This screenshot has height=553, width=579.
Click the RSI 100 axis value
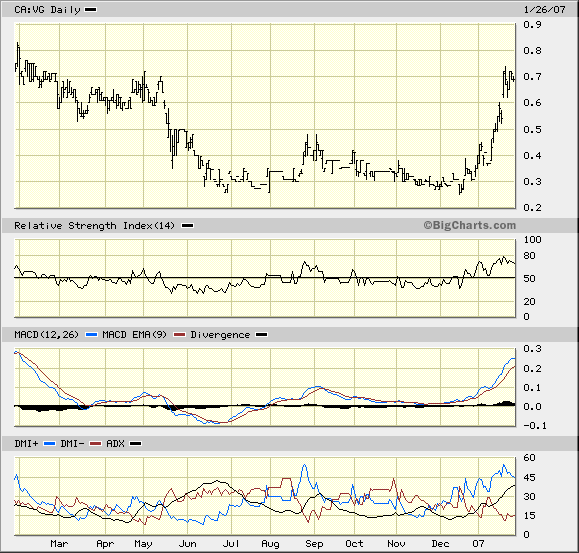(x=532, y=240)
